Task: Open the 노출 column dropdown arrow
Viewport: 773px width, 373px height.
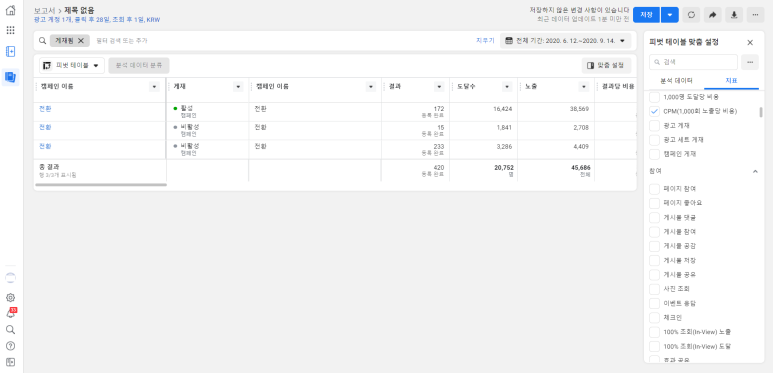Action: coord(584,87)
